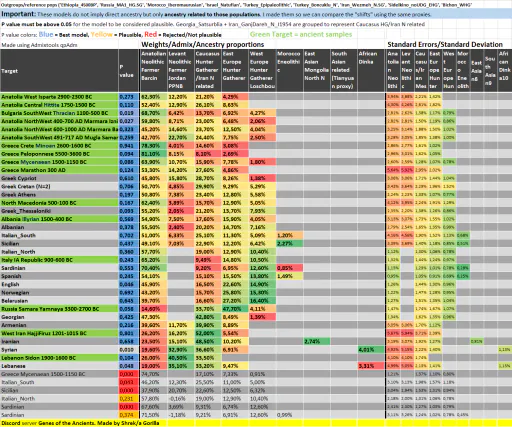This screenshot has width=512, height=427.
Task: Click the 'Lebanon Sidon 1900-1600 BC' target cell
Action: click(59, 358)
